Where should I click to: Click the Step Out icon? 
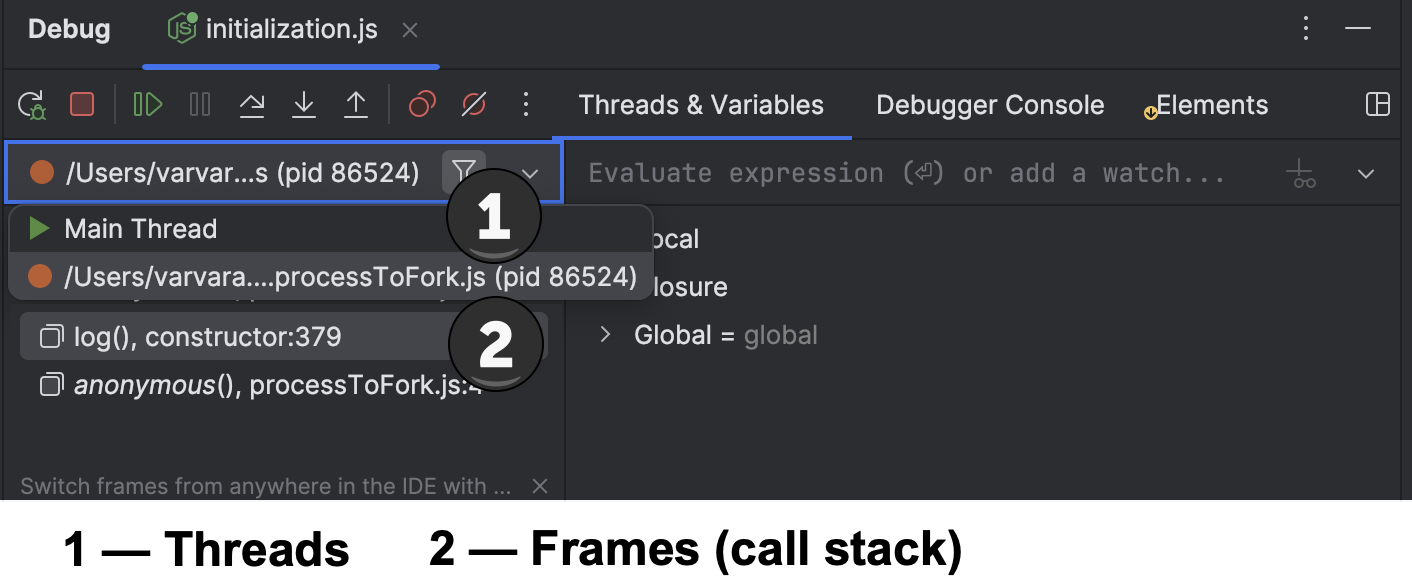(356, 104)
